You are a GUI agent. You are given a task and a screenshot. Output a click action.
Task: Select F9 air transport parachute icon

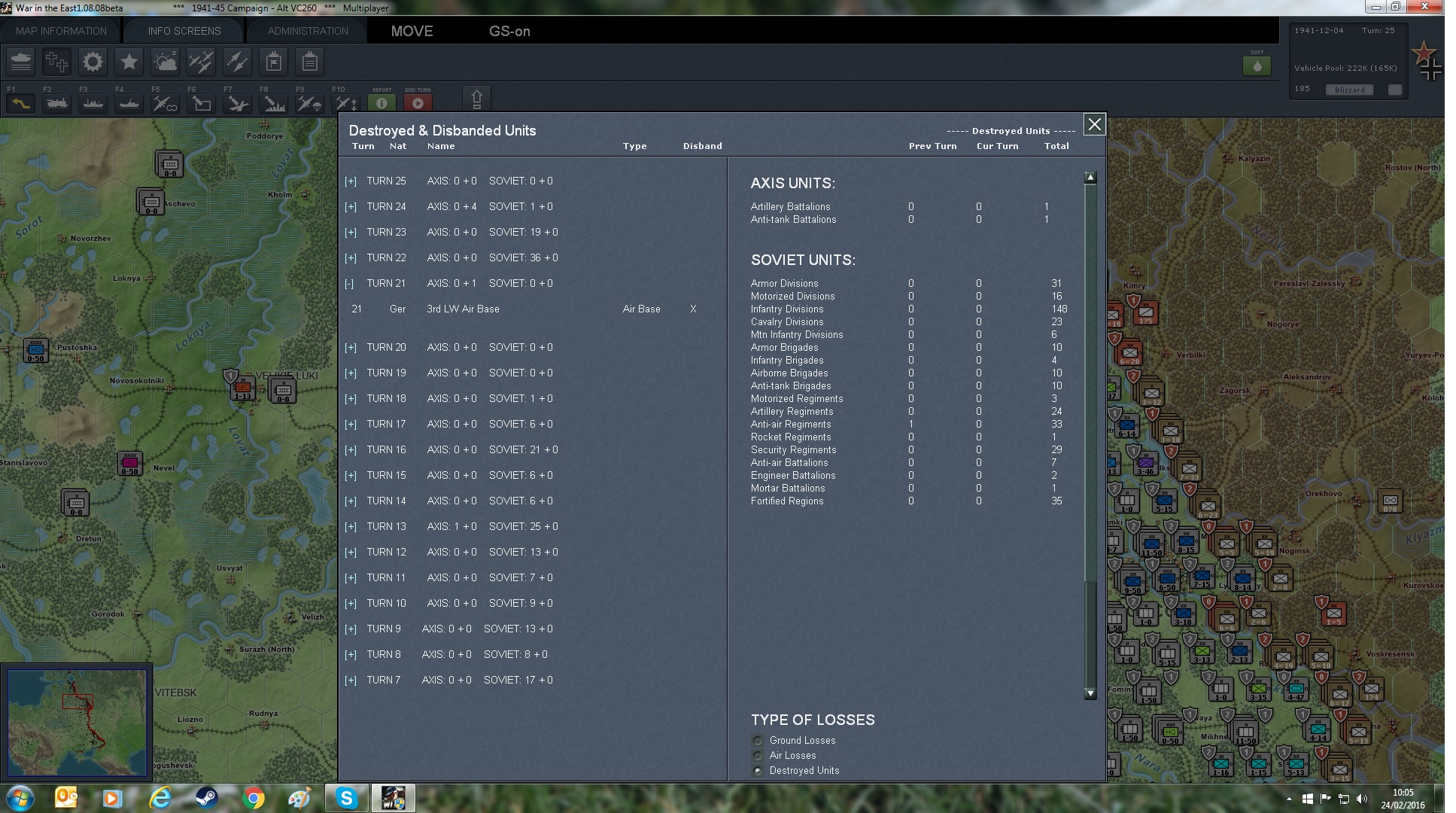(x=309, y=103)
